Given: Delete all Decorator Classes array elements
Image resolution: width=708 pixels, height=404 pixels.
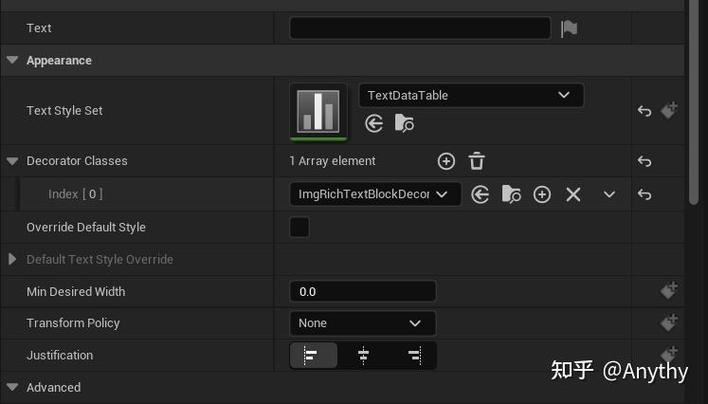Looking at the screenshot, I should coord(476,161).
